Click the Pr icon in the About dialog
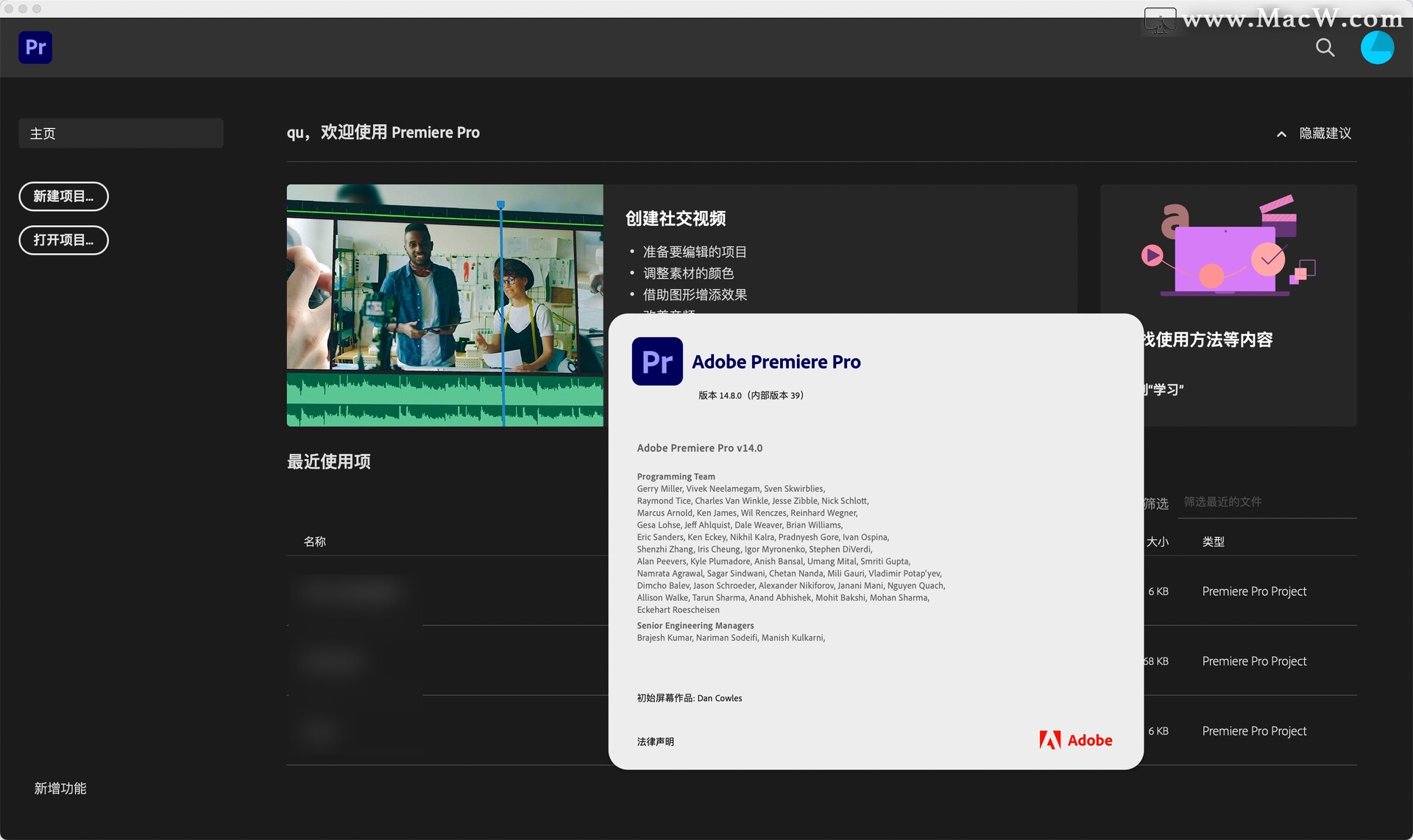 coord(657,362)
